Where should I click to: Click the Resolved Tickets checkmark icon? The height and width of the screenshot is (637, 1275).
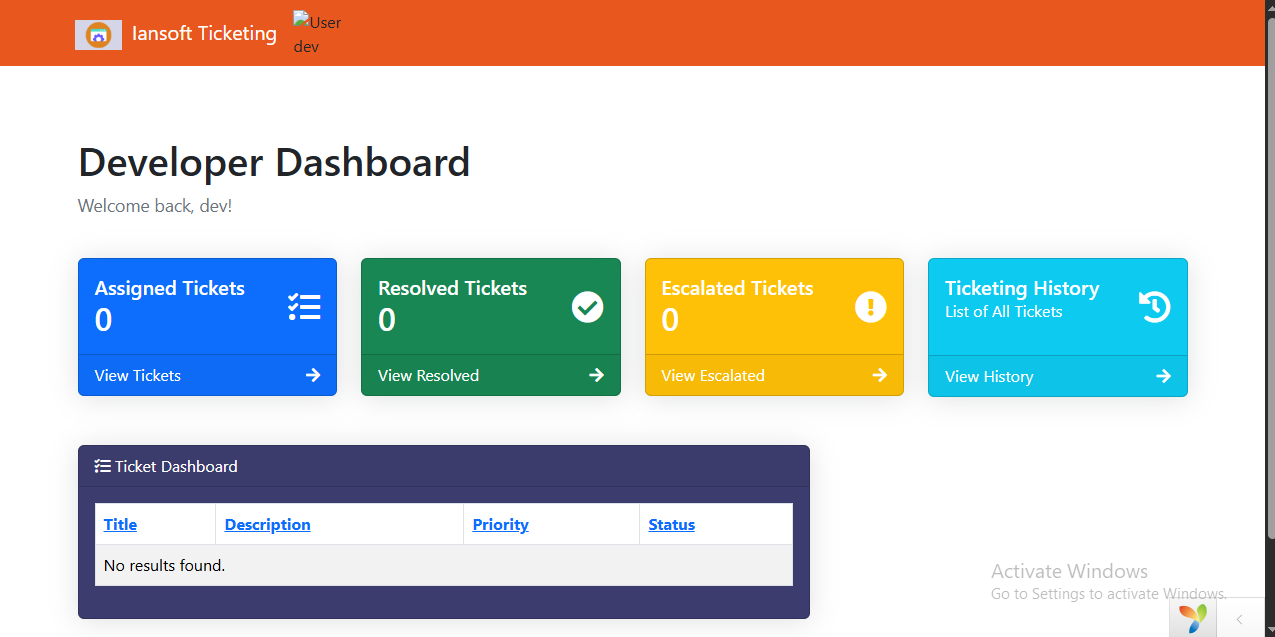click(587, 306)
